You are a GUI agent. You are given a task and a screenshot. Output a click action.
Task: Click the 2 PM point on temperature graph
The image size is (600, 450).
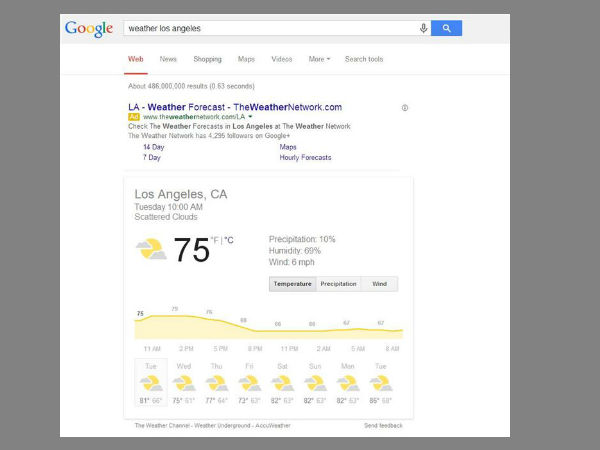(x=175, y=316)
